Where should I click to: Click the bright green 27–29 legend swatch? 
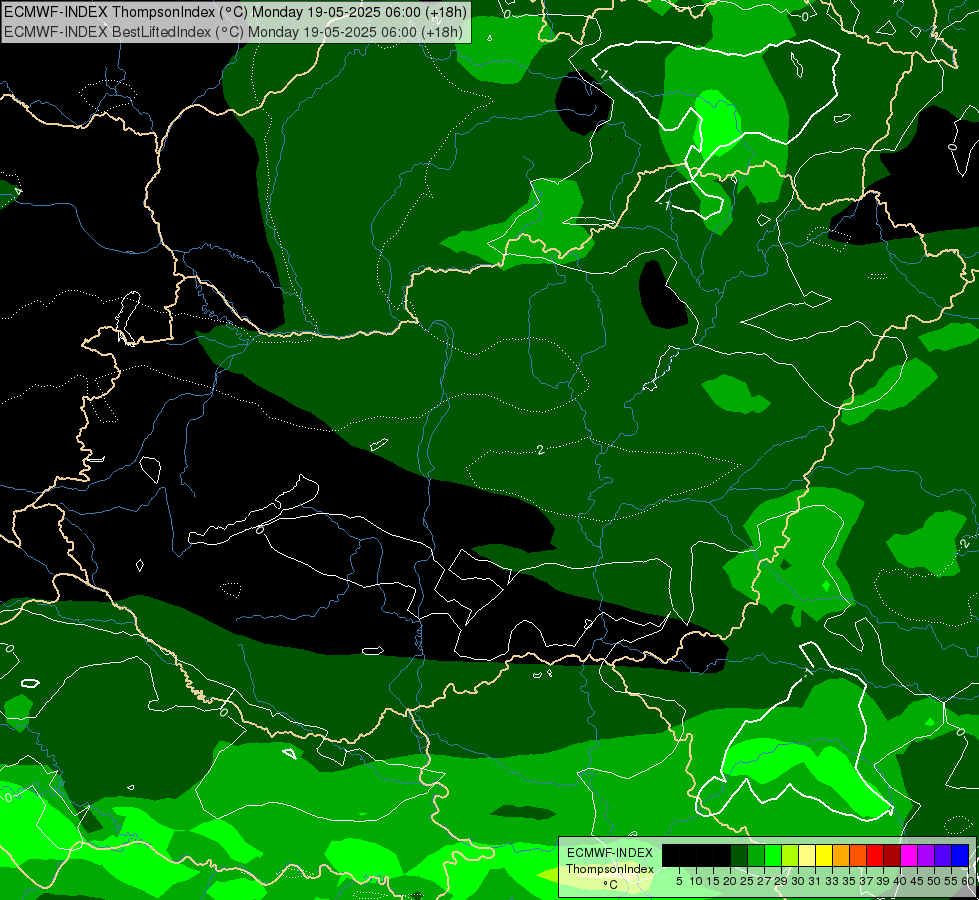773,856
